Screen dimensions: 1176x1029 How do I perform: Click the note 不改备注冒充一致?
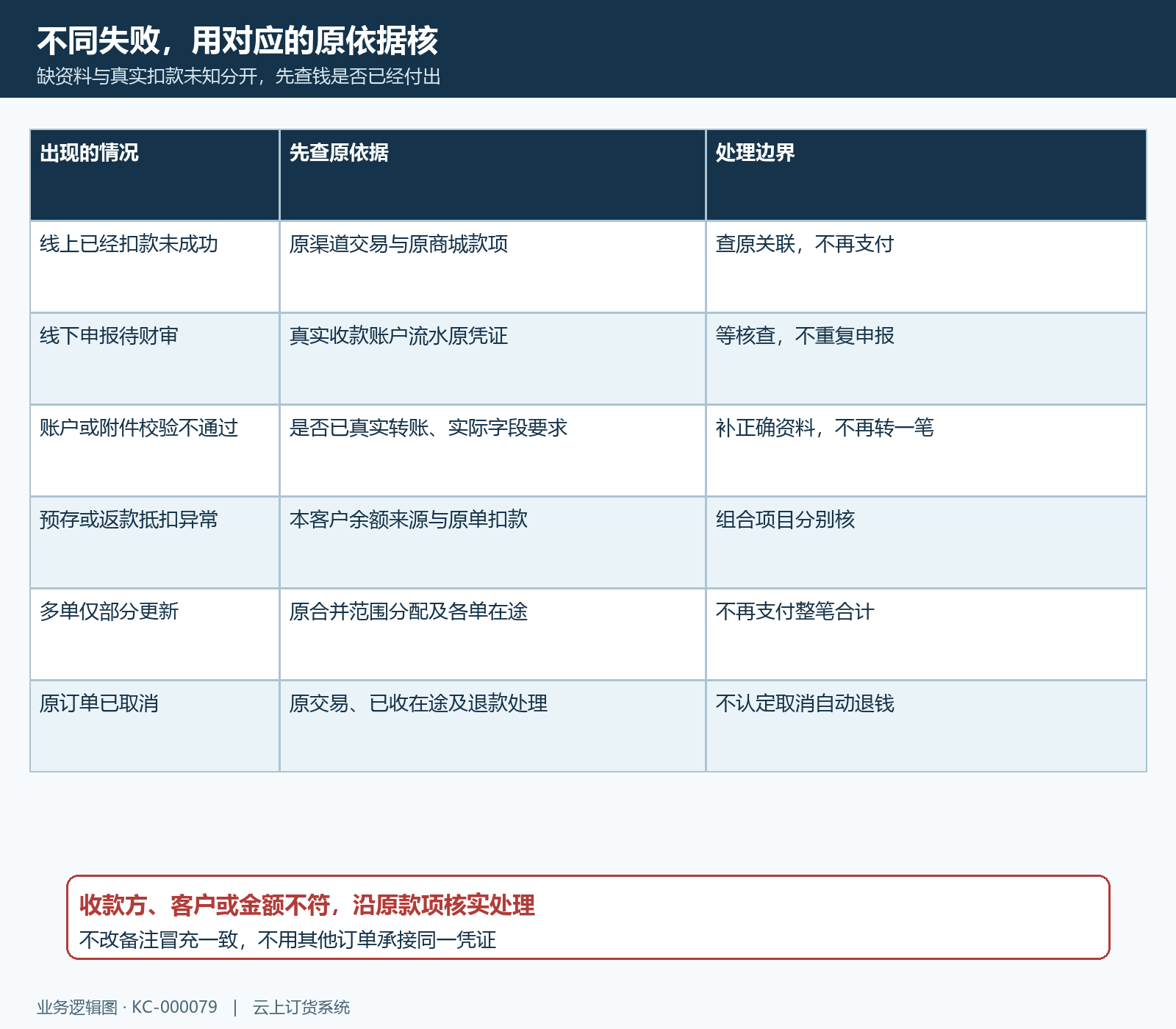[158, 940]
